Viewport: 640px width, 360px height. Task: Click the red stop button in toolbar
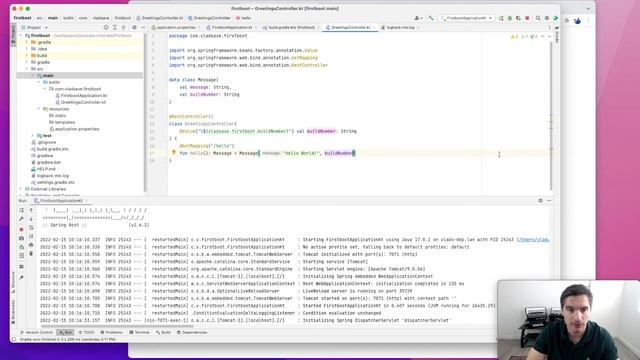(x=527, y=18)
